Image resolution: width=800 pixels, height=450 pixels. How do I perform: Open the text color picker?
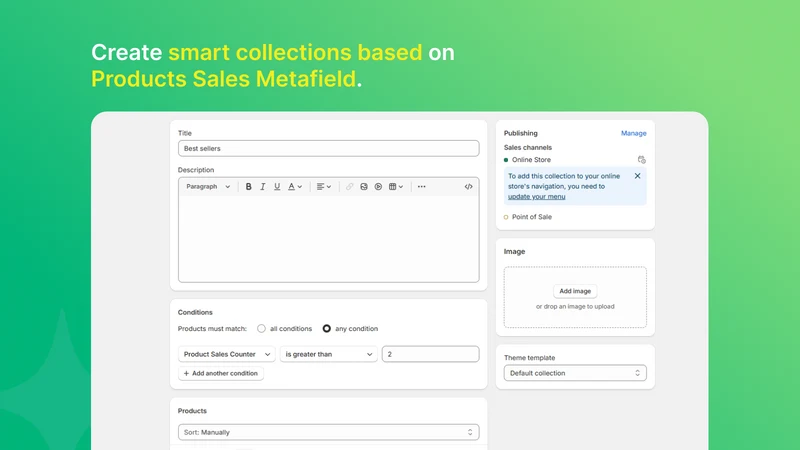295,187
